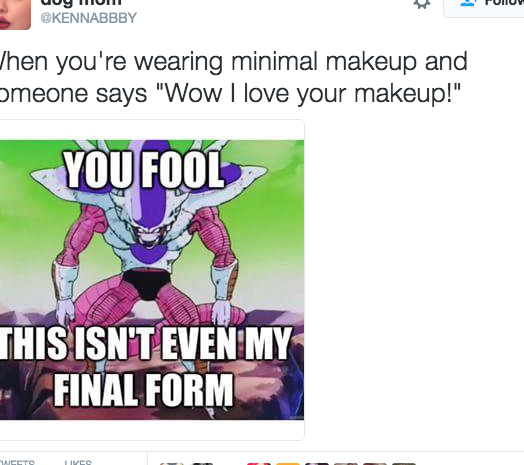Enlarge the Frieza final form meme image
Viewport: 524px width, 465px height.
click(152, 279)
